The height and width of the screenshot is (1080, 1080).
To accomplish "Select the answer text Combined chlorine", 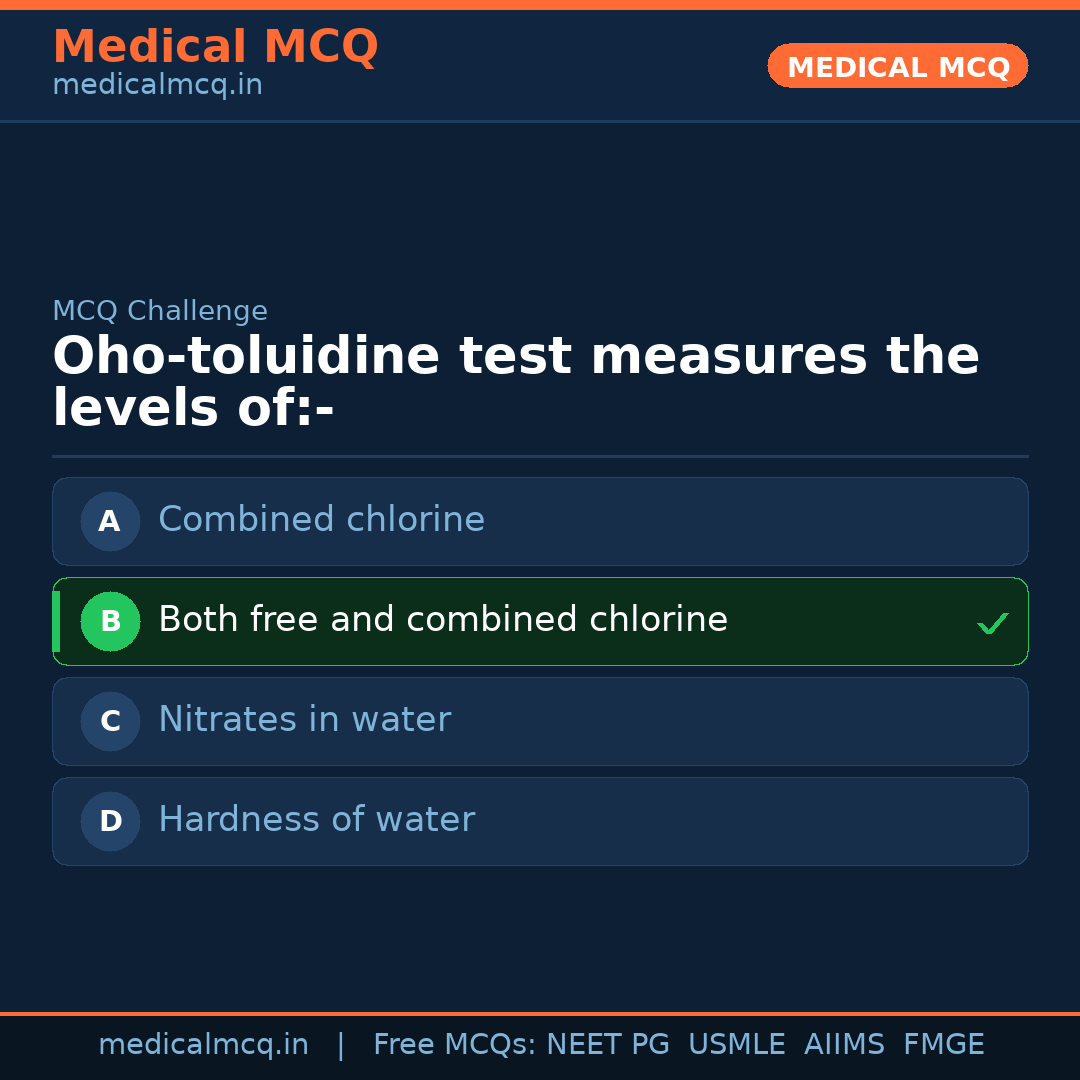I will click(321, 520).
